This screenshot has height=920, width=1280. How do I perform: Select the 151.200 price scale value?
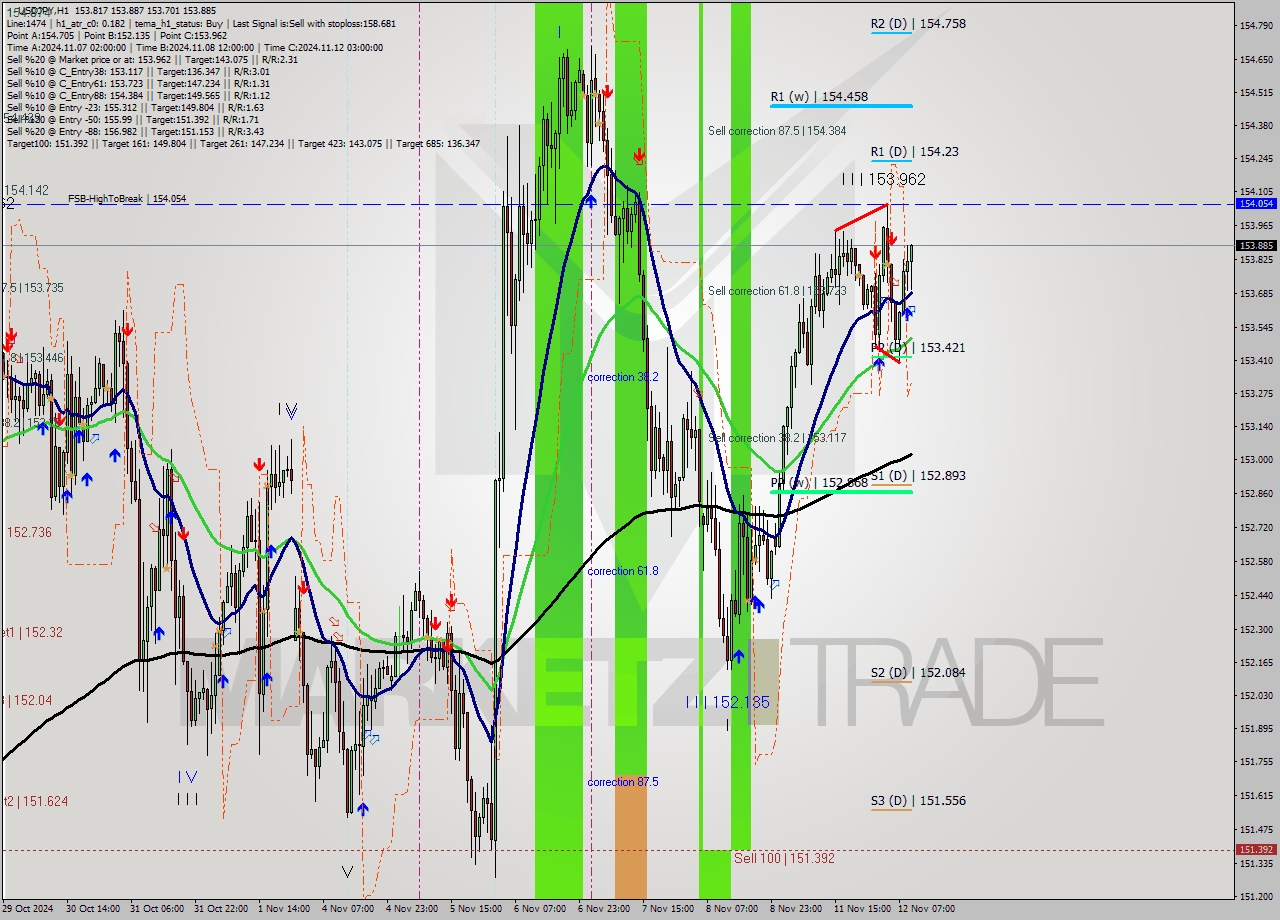(x=1256, y=896)
